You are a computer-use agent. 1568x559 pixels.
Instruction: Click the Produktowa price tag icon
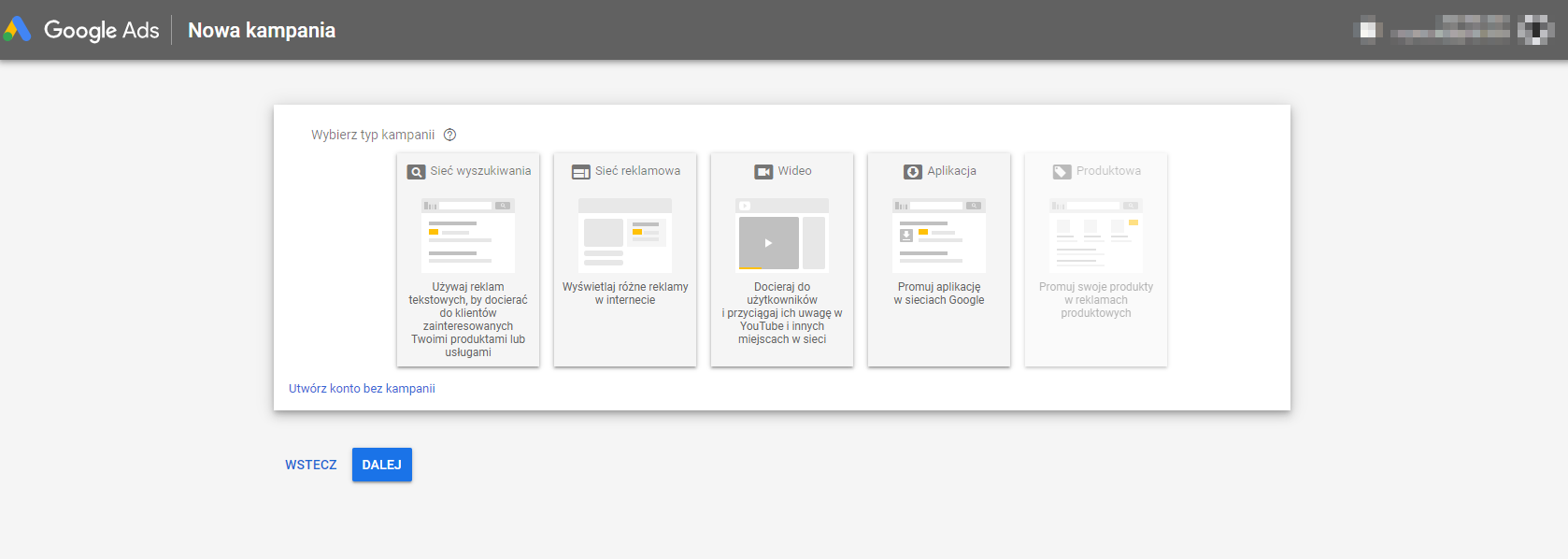tap(1062, 172)
